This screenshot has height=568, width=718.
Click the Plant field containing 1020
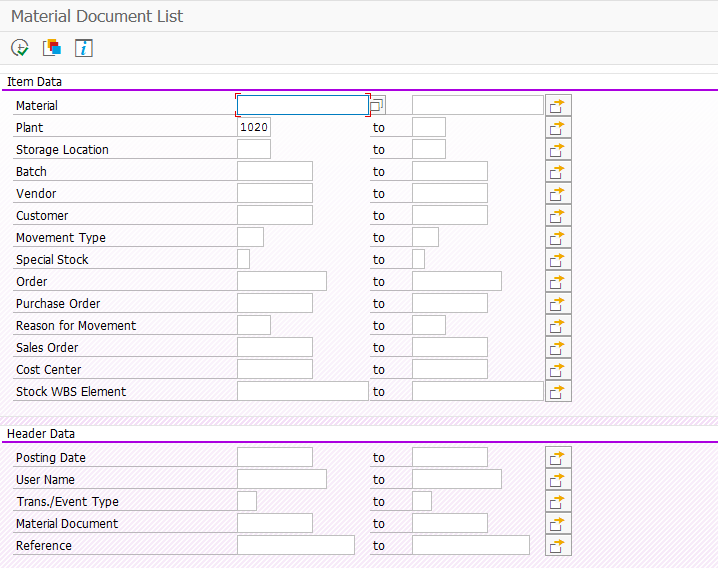point(254,127)
